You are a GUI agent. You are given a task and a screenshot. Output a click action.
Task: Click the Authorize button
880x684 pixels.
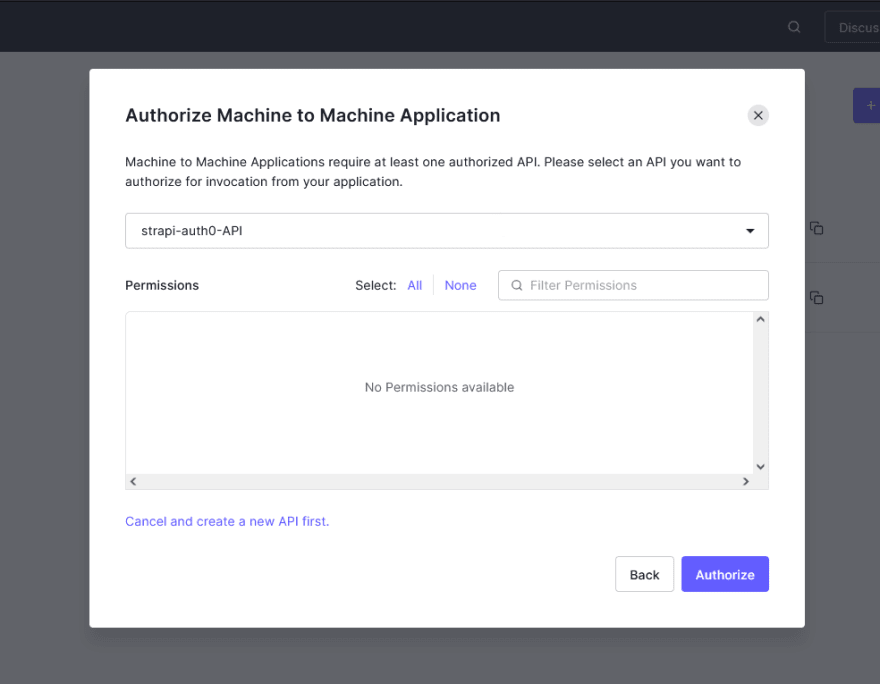pos(725,574)
